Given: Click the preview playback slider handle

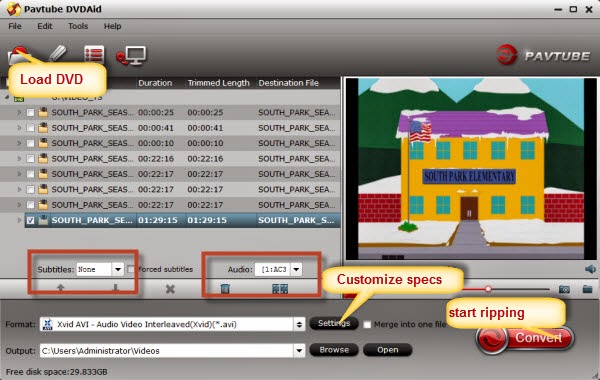Looking at the screenshot, I should [488, 289].
